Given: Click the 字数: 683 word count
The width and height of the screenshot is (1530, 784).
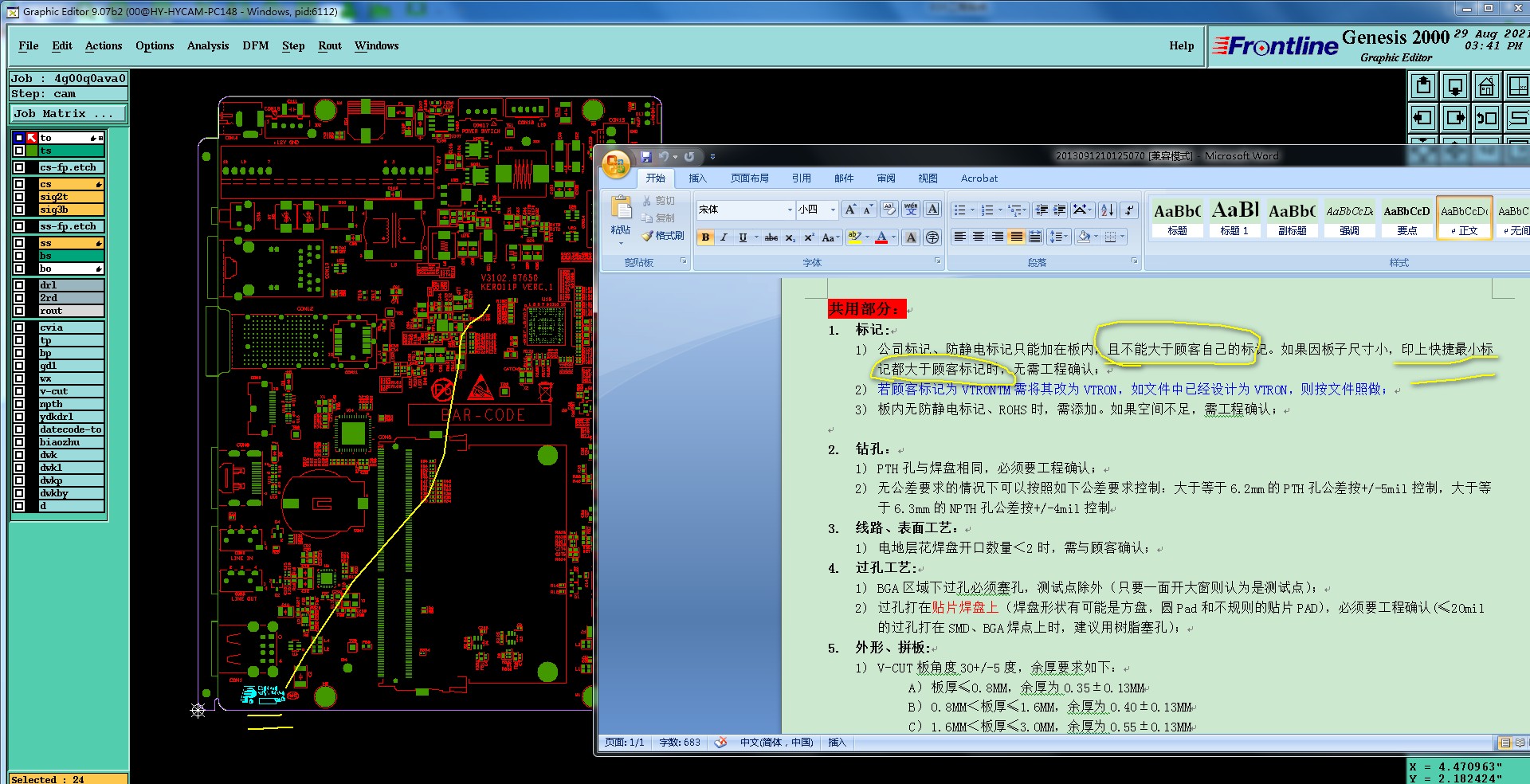Looking at the screenshot, I should point(680,743).
